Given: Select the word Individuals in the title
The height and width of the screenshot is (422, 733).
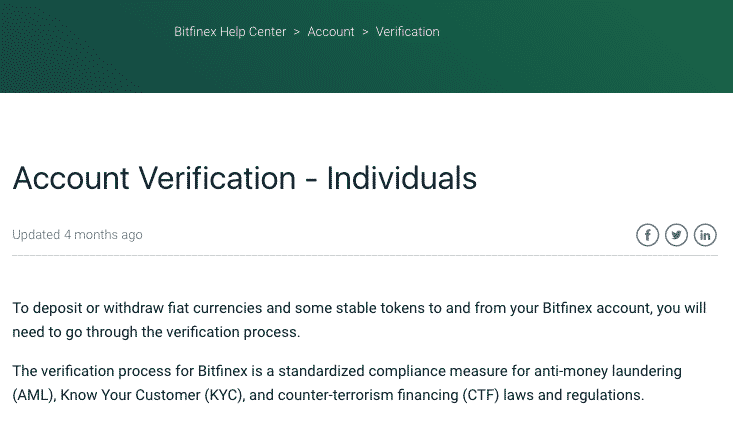Looking at the screenshot, I should pyautogui.click(x=402, y=178).
